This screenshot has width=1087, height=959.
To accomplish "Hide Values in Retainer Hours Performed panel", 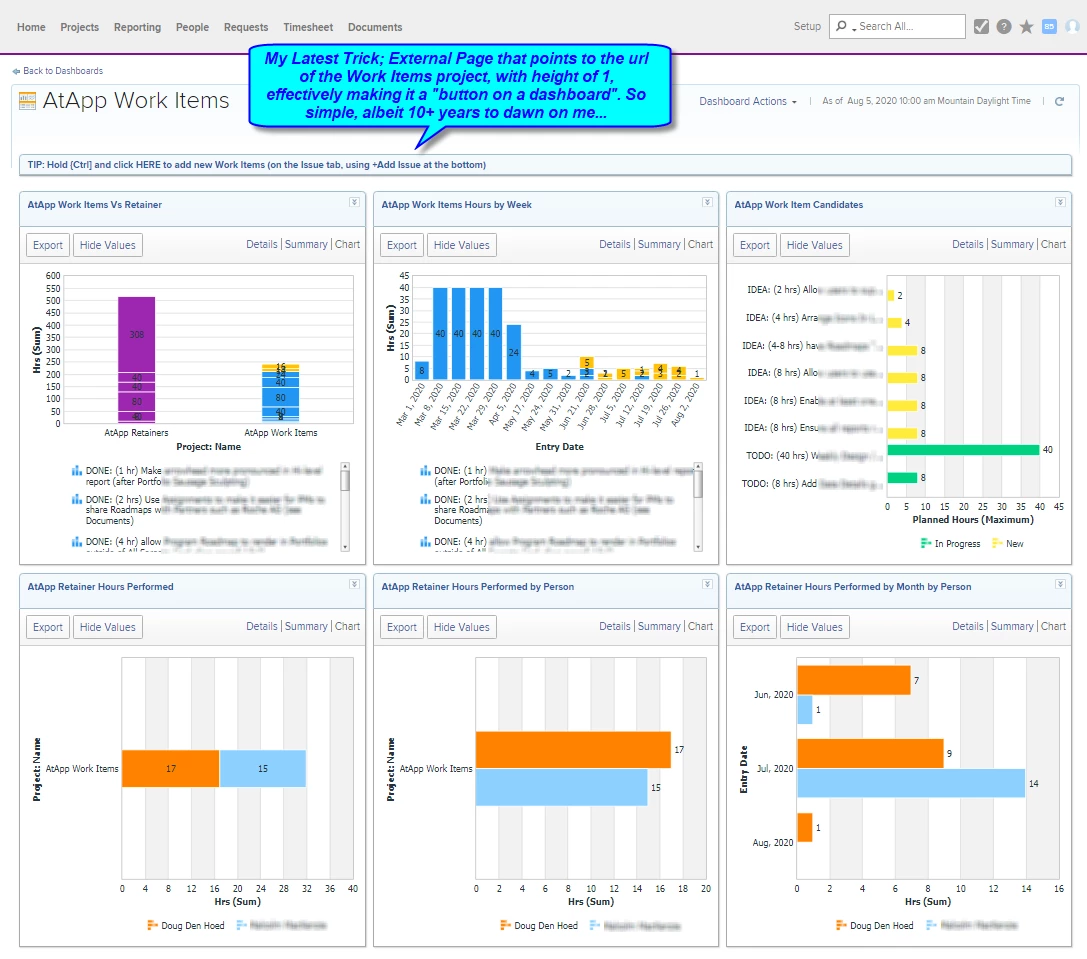I will (107, 628).
